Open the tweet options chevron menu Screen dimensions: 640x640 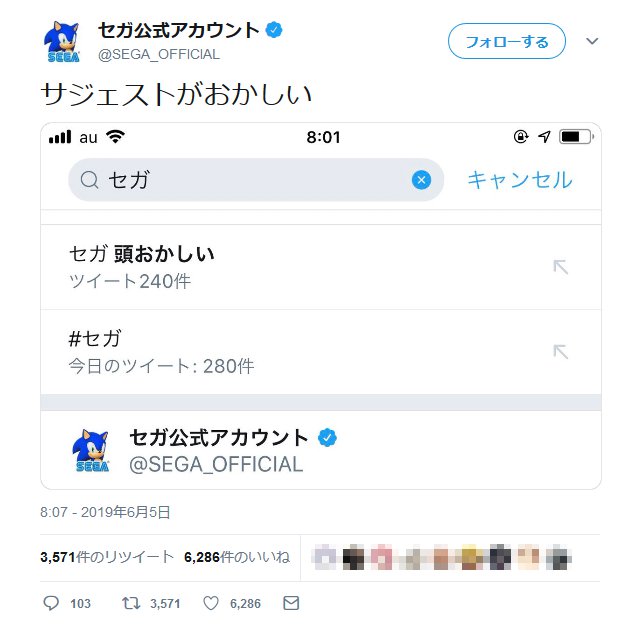[591, 41]
